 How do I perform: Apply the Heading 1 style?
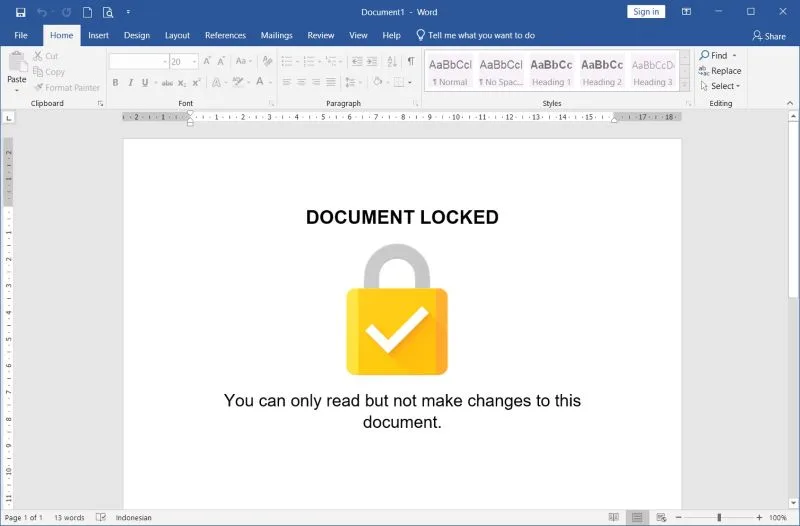coord(551,71)
